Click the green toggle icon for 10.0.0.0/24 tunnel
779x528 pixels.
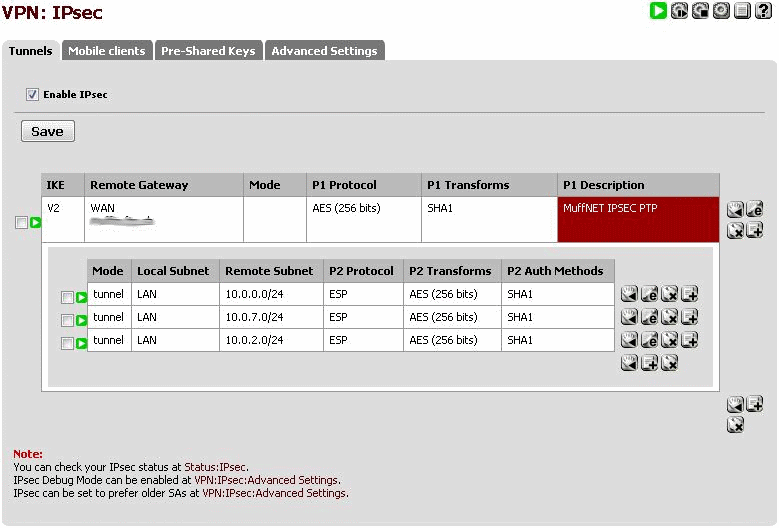point(82,297)
